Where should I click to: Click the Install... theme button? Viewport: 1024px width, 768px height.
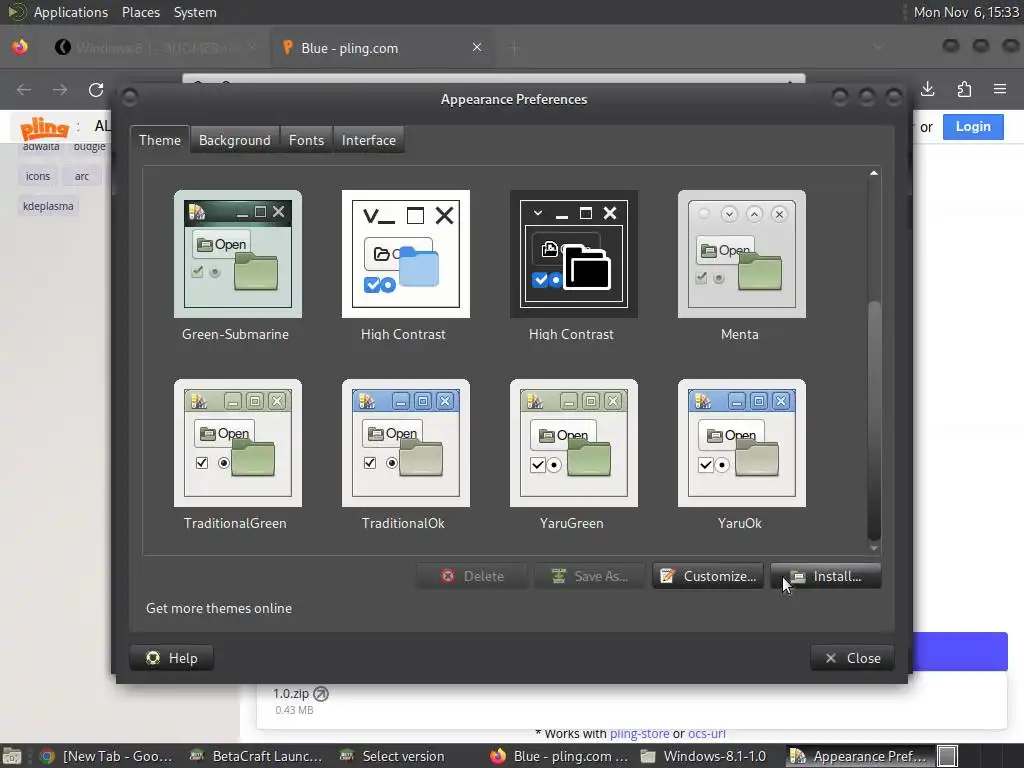coord(826,576)
